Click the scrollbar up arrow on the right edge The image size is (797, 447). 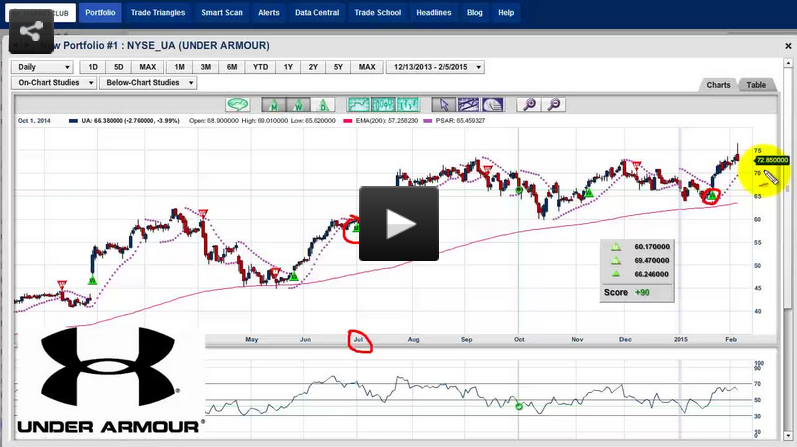pyautogui.click(x=788, y=64)
